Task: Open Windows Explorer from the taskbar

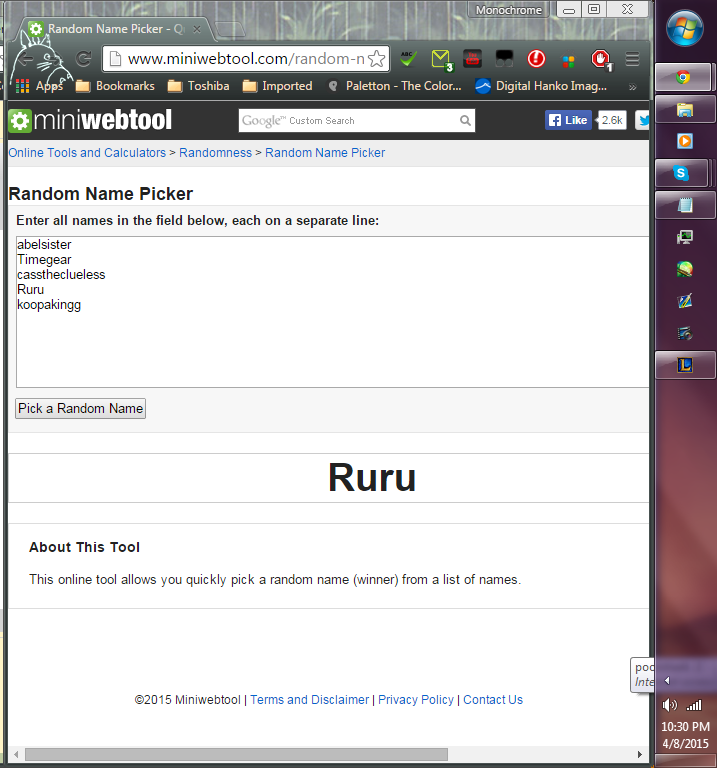Action: 685,109
